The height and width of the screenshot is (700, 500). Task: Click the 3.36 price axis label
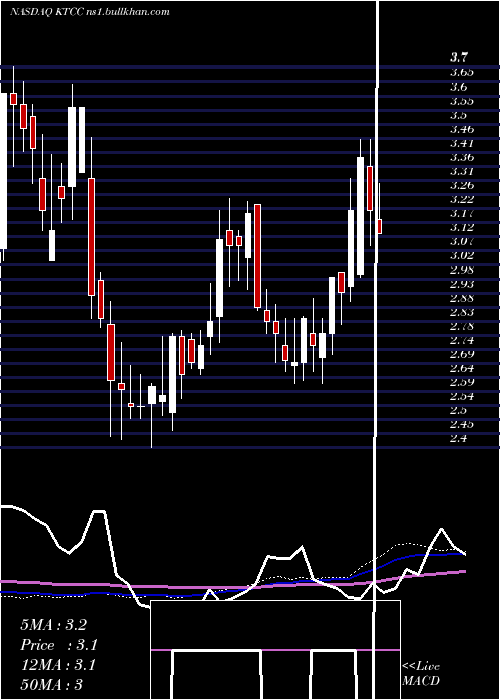click(462, 157)
